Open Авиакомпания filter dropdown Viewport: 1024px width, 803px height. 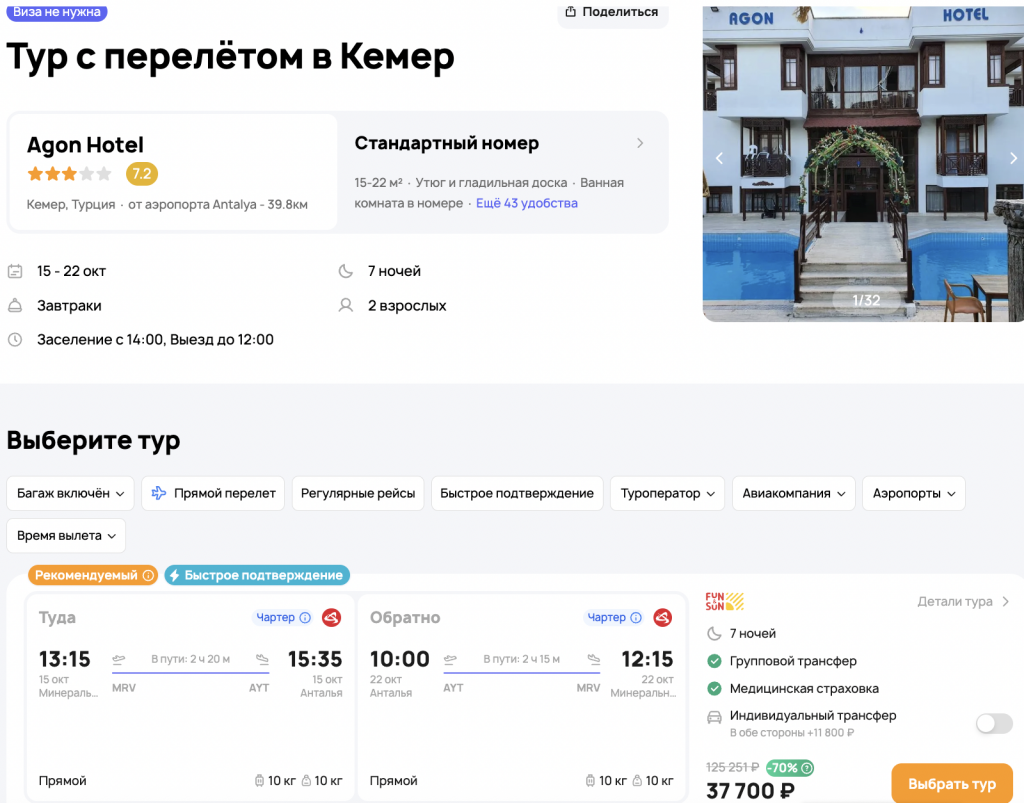[x=793, y=493]
